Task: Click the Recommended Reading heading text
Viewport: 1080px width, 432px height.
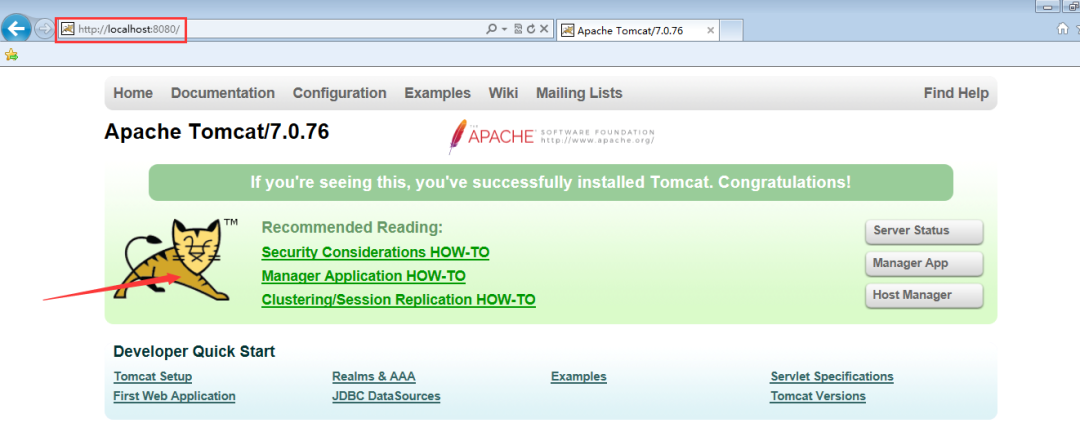Action: (352, 227)
